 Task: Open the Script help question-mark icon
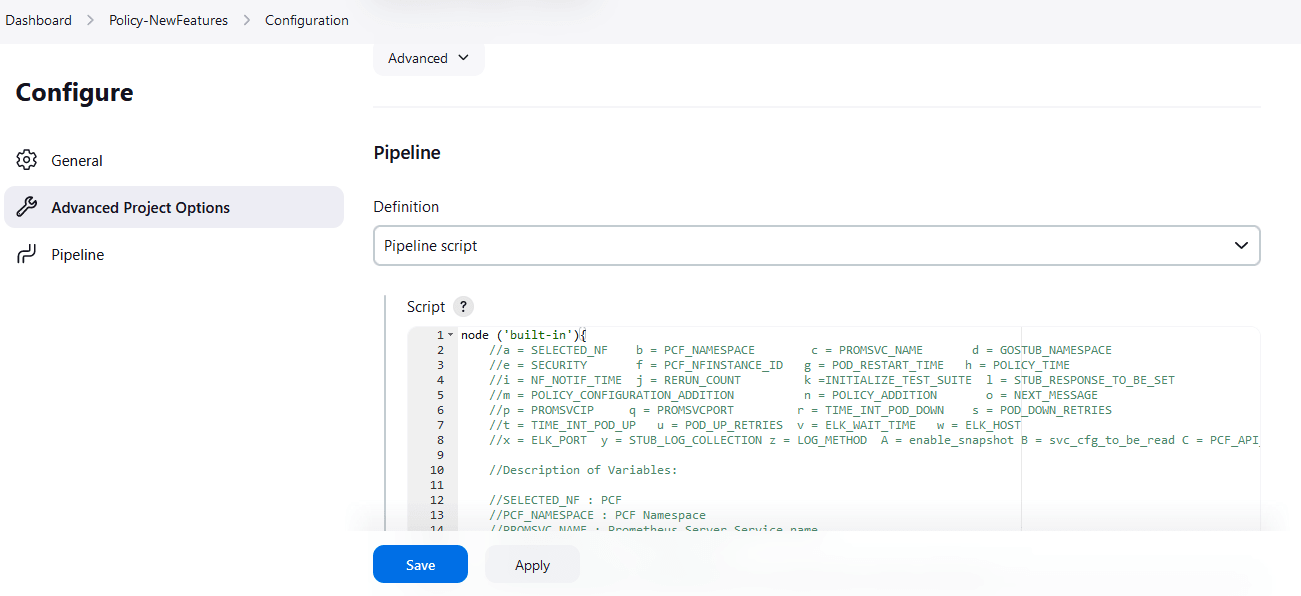pyautogui.click(x=462, y=307)
